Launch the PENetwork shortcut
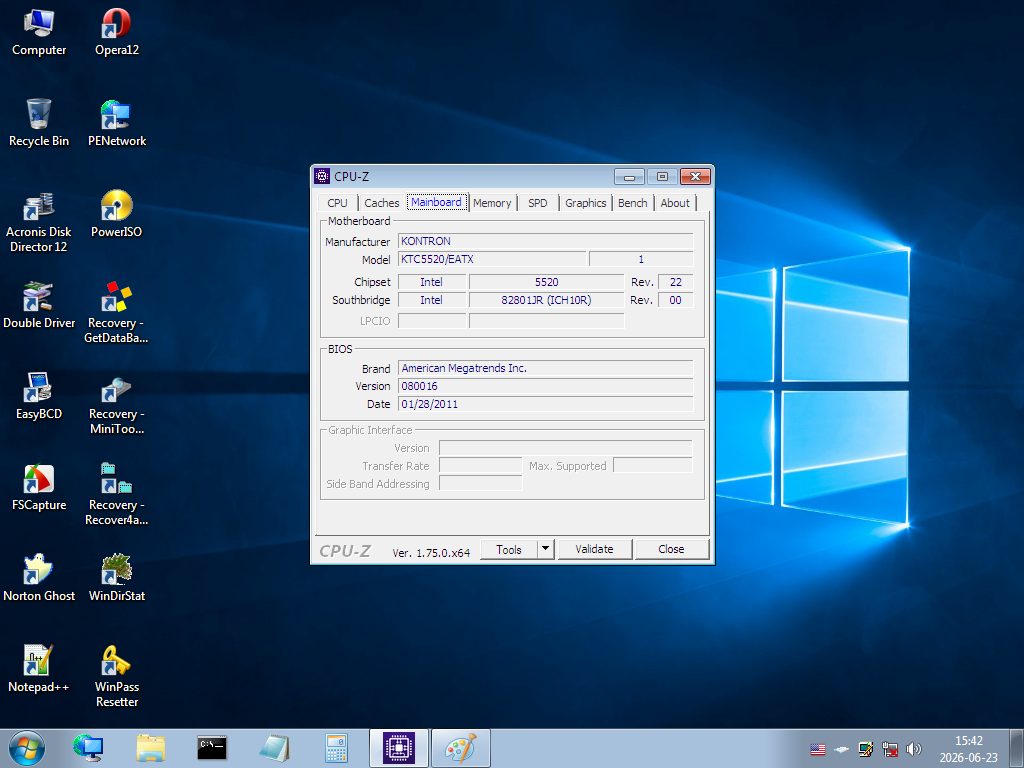1024x768 pixels. [x=116, y=123]
